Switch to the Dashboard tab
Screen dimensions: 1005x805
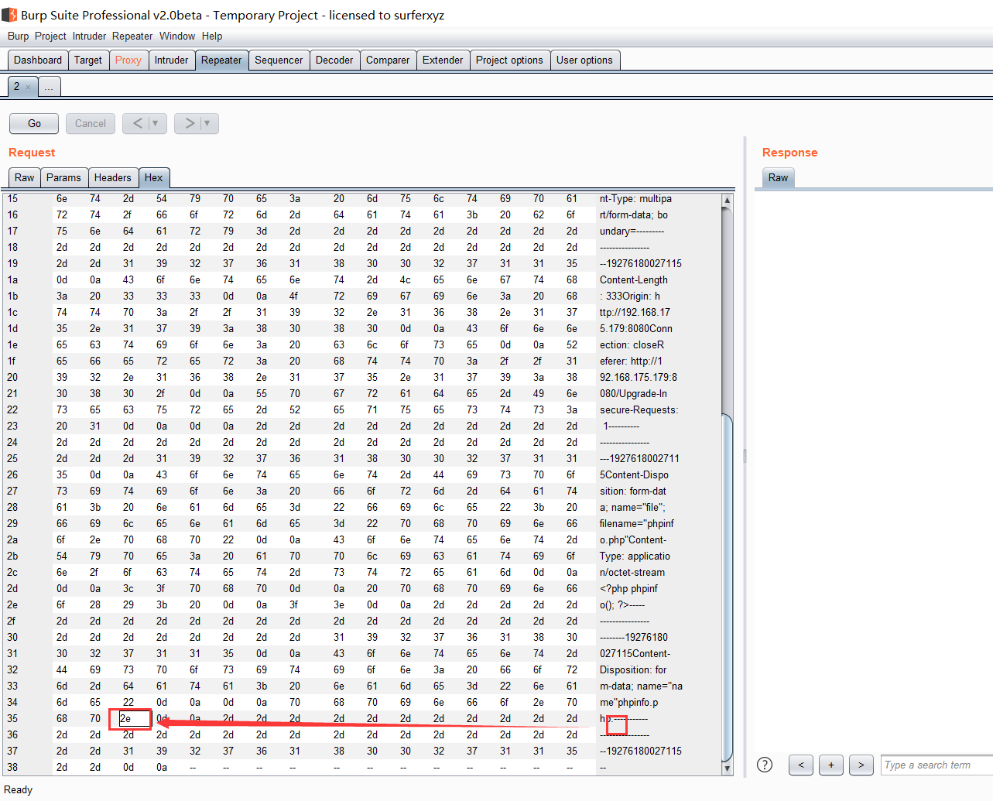point(38,60)
